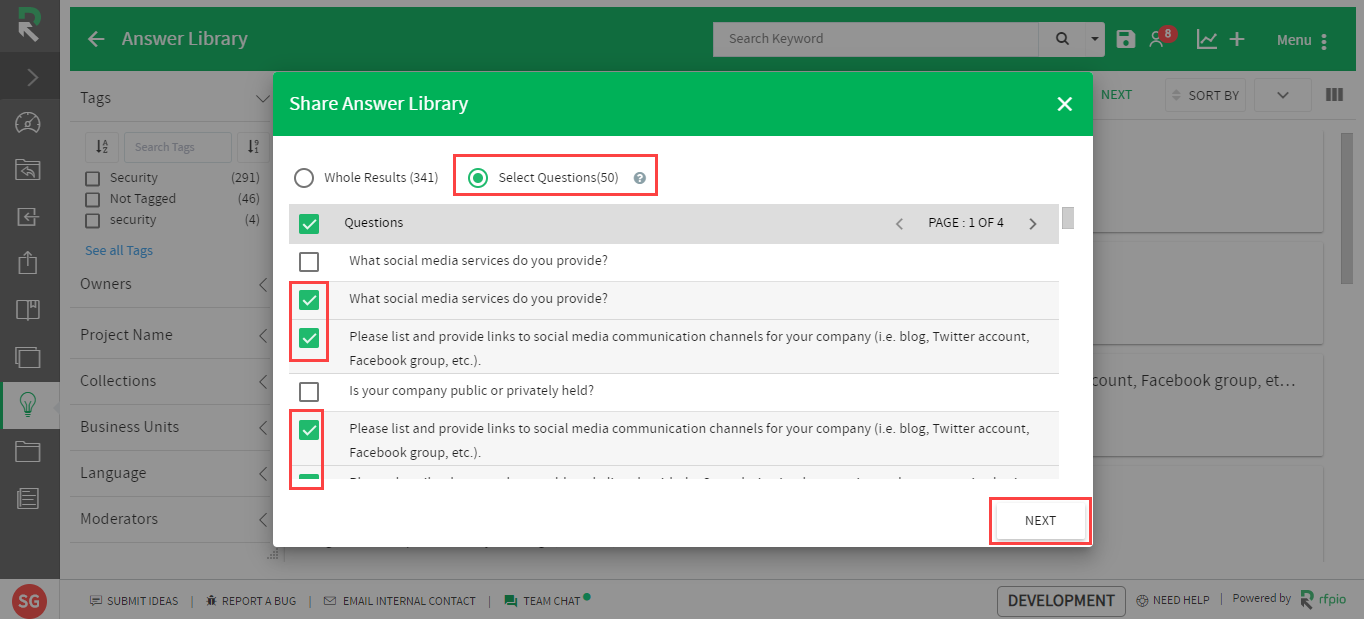Screen dimensions: 1364x619
Task: Click SUBMIT IDEAS in footer
Action: [x=133, y=601]
